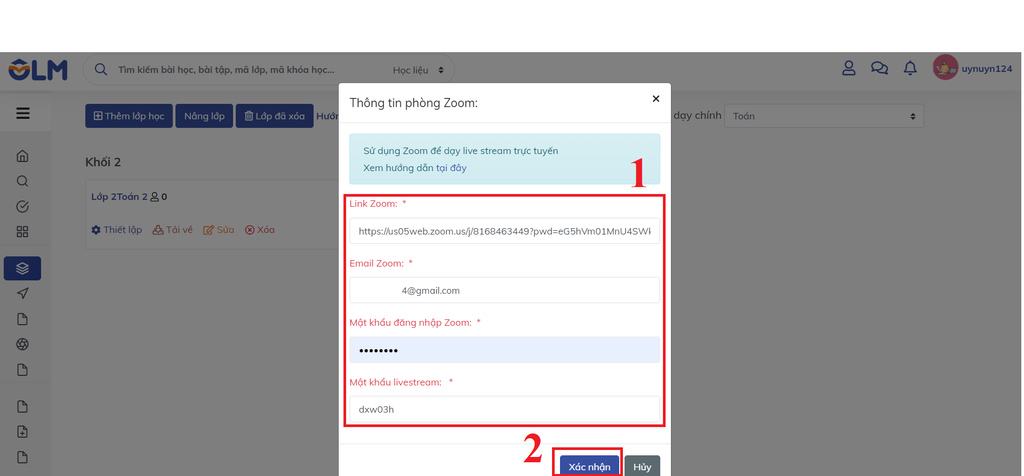Close the Thông tin phòng Zoom dialog
Screen dimensions: 1024x476
tap(656, 99)
